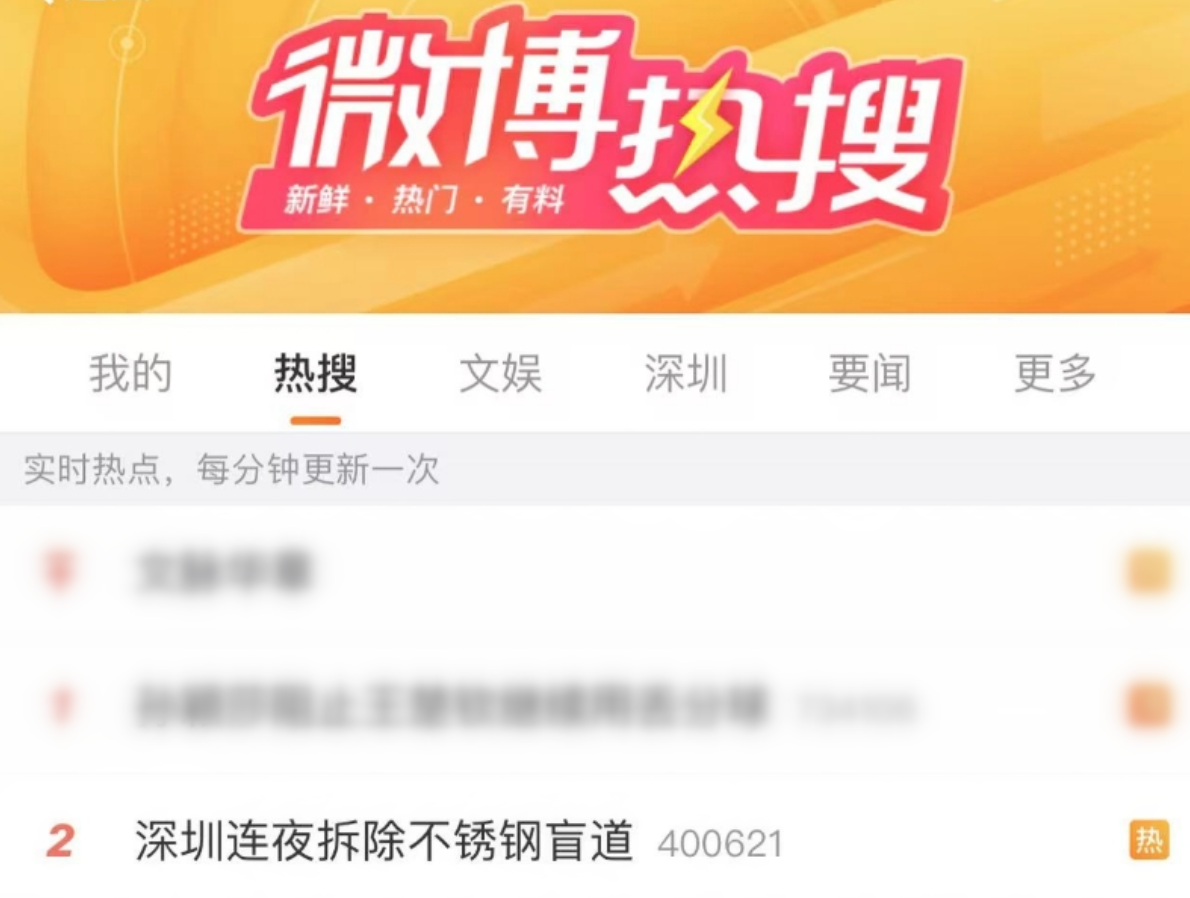Tap the 新鲜·热门·有料 slogan ribbon

(x=424, y=201)
